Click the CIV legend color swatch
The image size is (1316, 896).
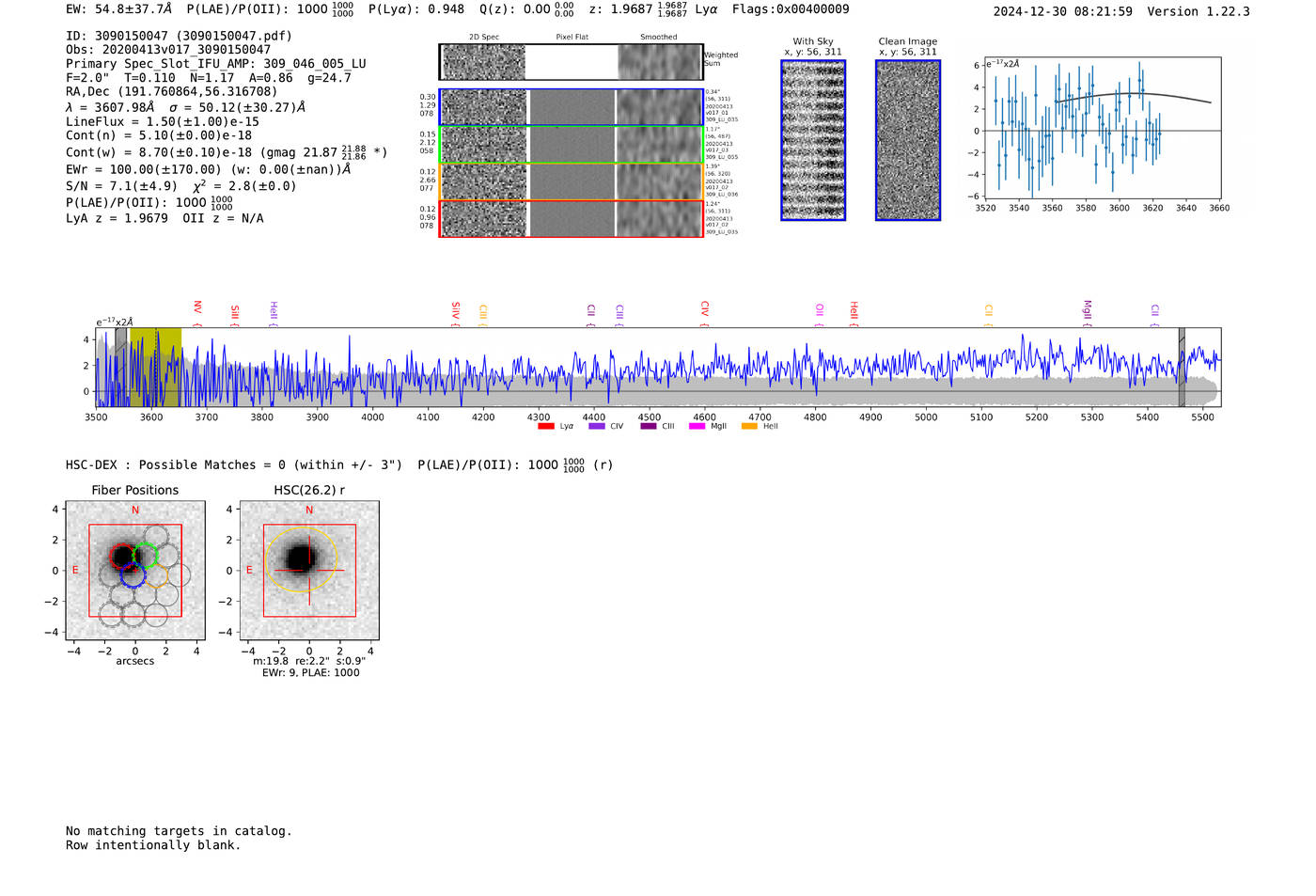pyautogui.click(x=596, y=426)
